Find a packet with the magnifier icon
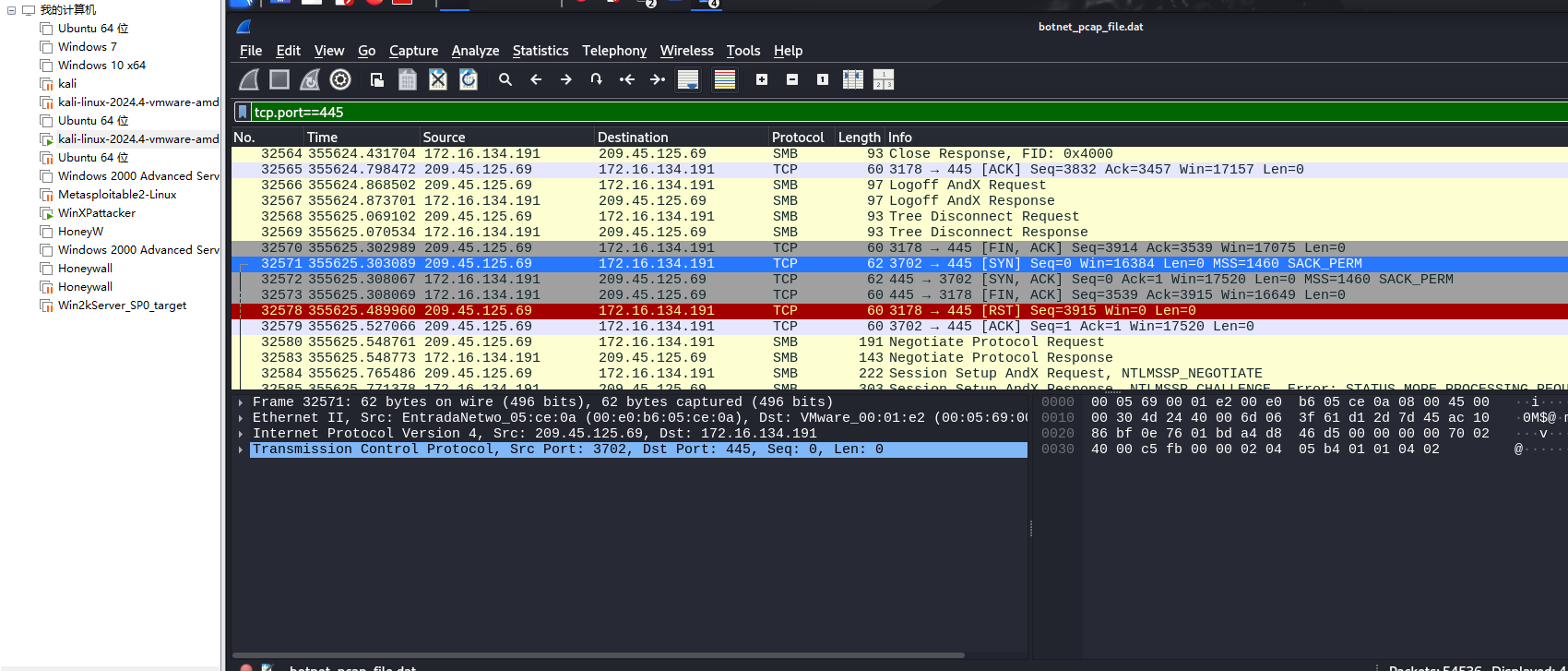This screenshot has height=671, width=1568. coord(505,80)
